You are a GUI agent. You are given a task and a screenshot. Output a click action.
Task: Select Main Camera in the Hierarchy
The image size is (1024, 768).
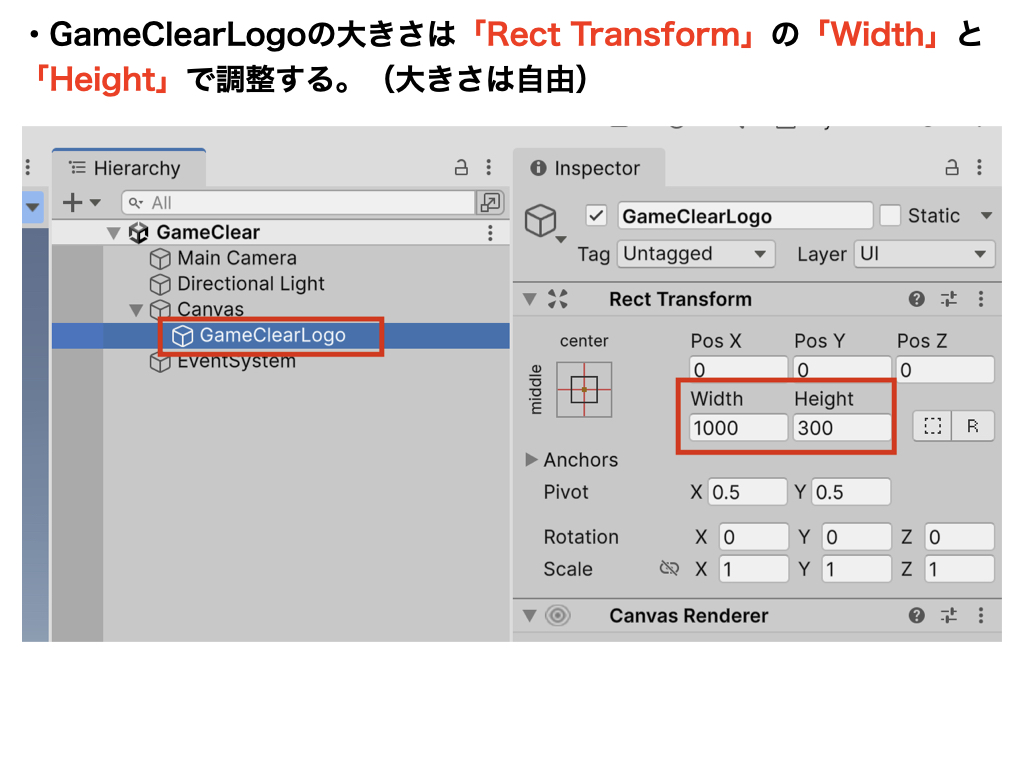236,258
